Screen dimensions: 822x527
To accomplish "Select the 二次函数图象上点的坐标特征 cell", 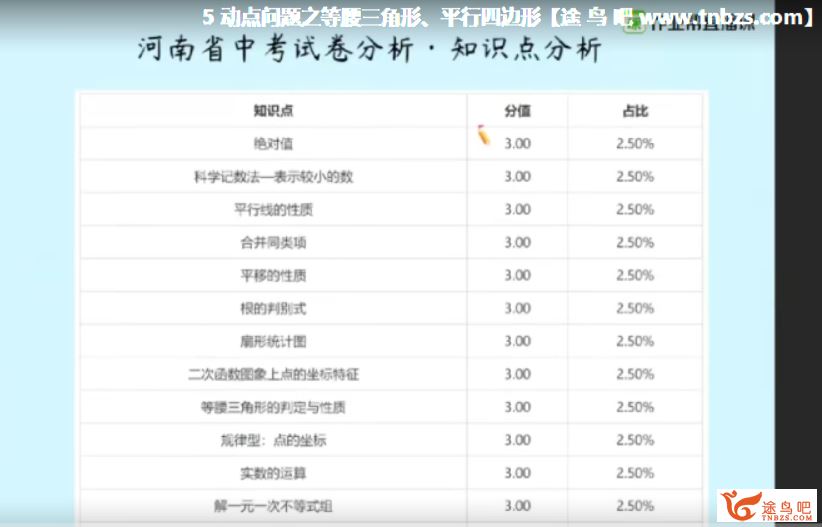I will point(273,375).
